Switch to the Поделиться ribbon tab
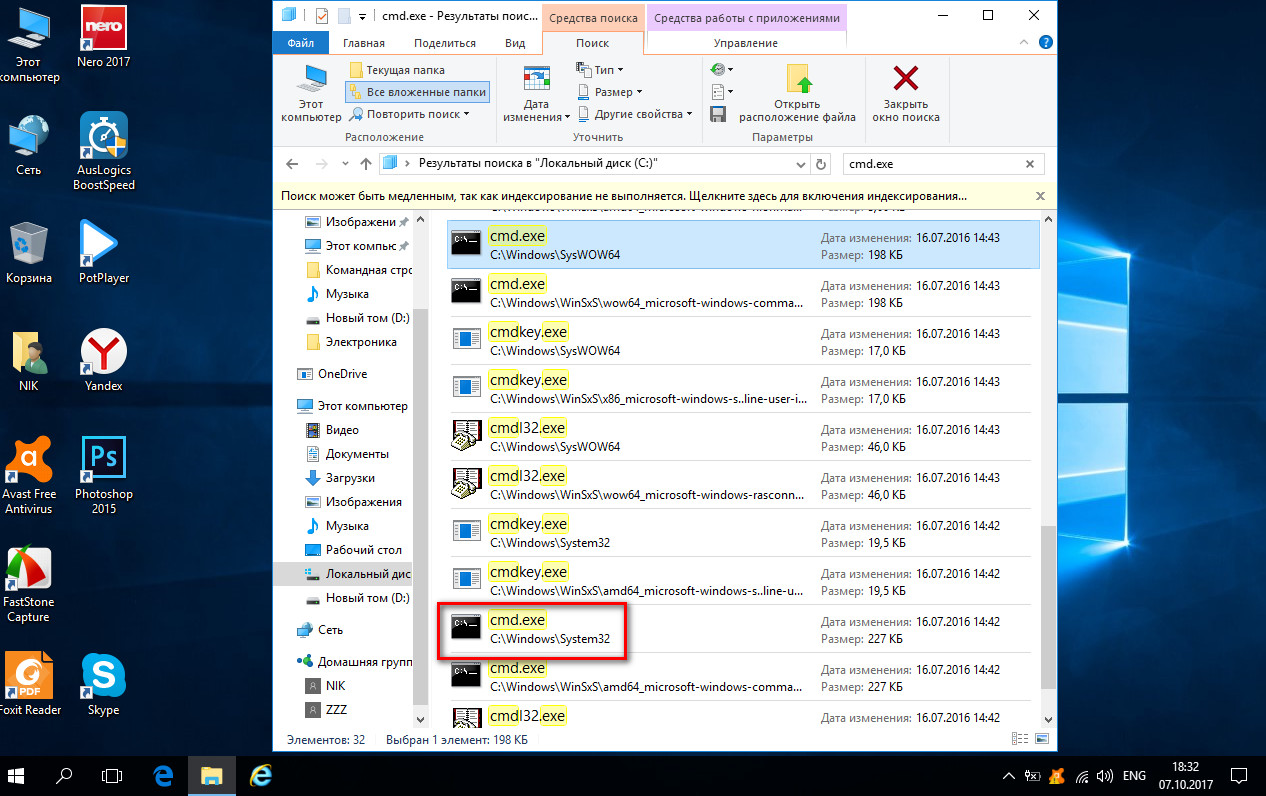1266x796 pixels. (445, 43)
